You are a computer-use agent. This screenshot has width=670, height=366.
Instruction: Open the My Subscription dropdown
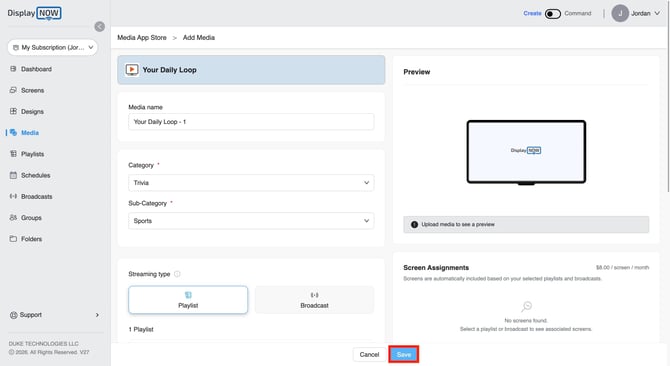click(x=53, y=47)
